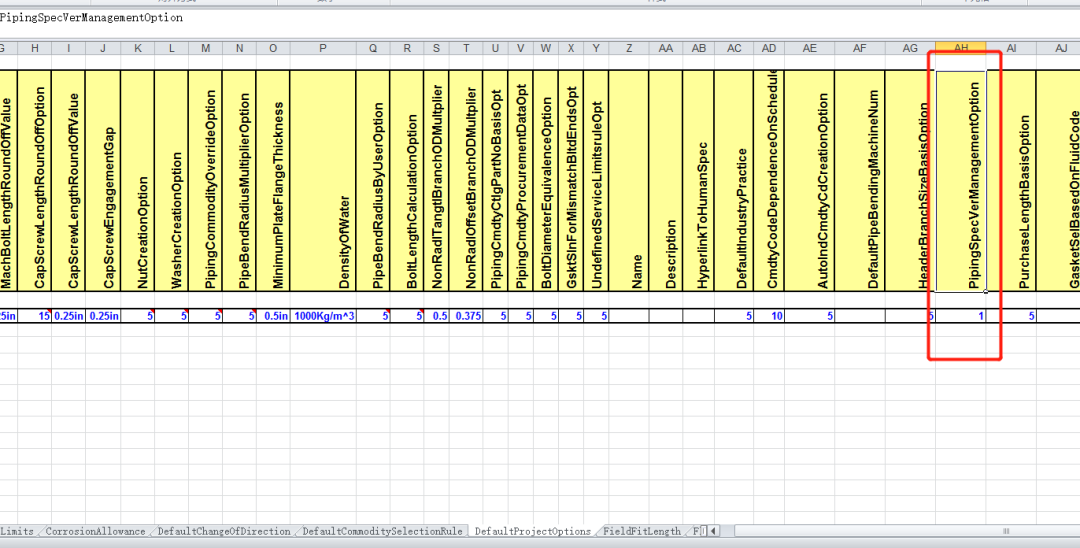
Task: Open the DefaultChangeOfDirection sheet tab
Action: coord(224,531)
